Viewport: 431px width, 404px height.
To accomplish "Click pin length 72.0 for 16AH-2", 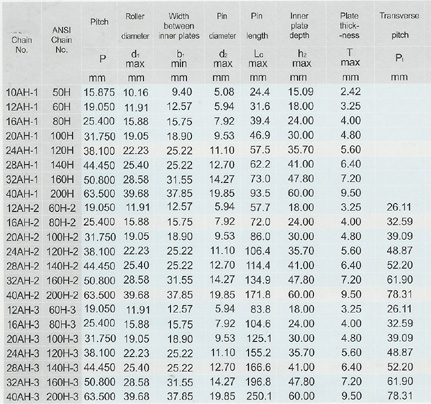I will pyautogui.click(x=260, y=222).
